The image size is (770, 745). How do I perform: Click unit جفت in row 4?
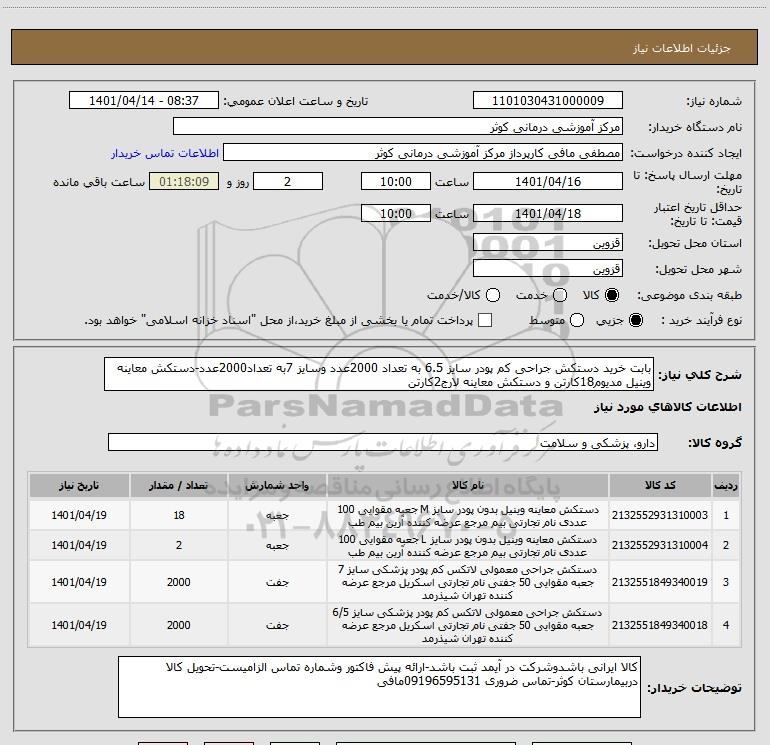point(277,625)
